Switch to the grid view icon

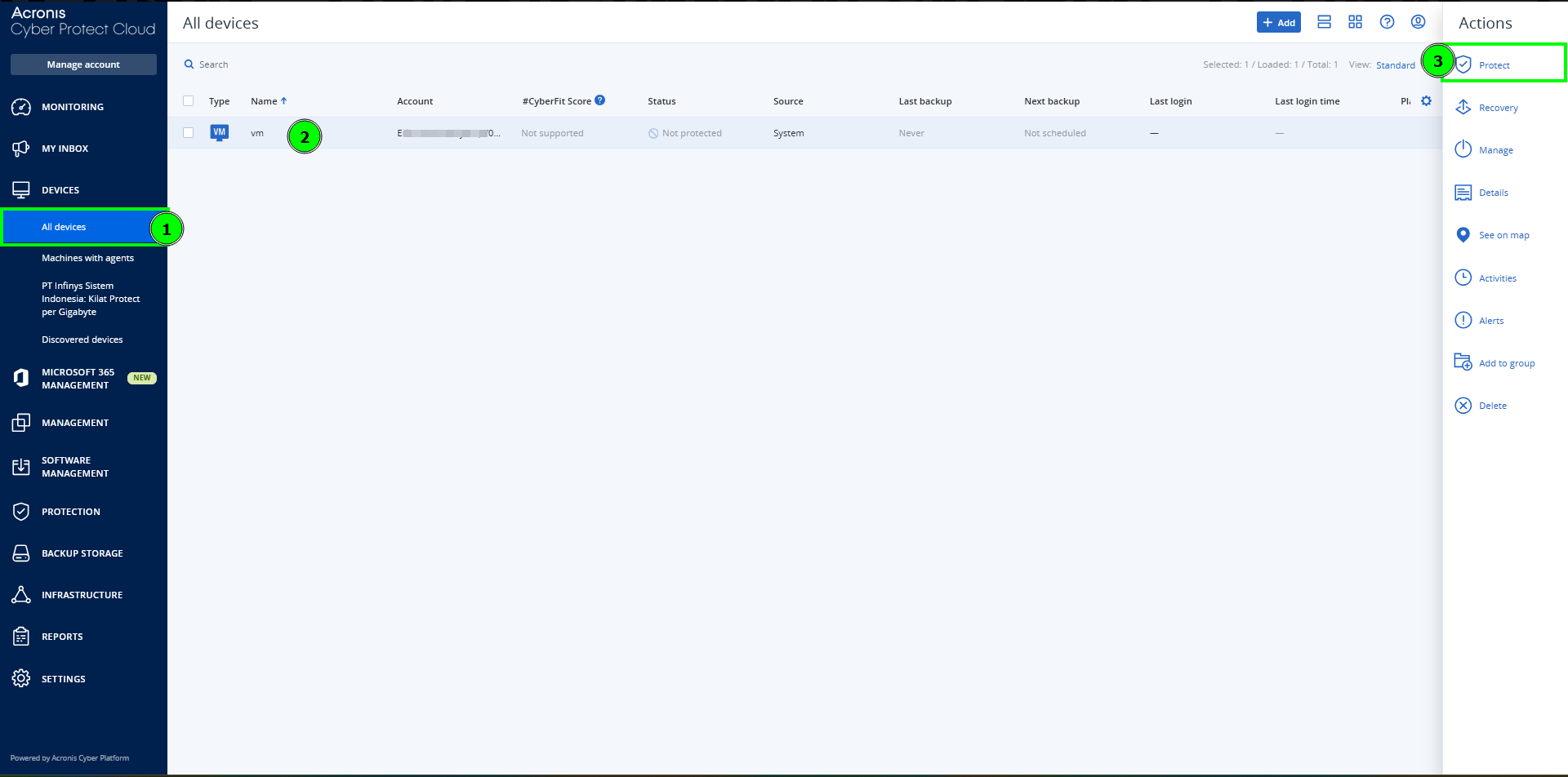[x=1355, y=22]
